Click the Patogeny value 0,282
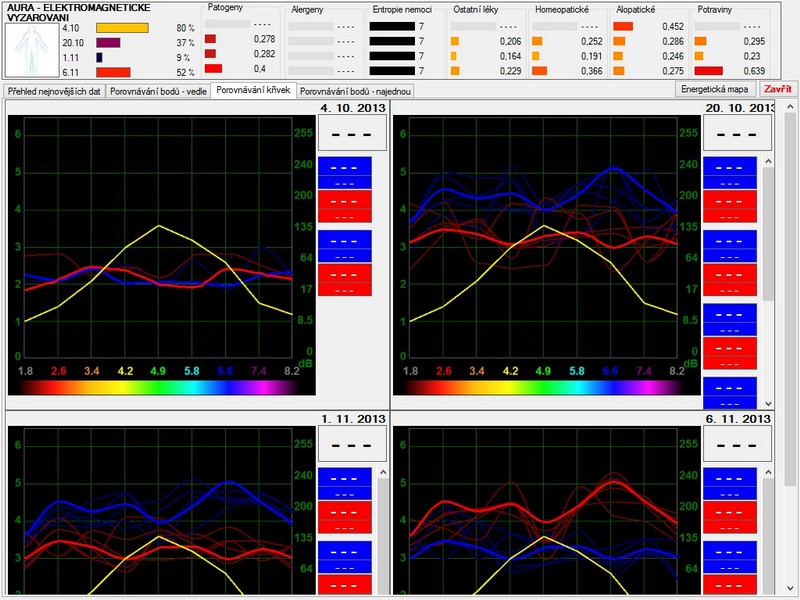Viewport: 800px width, 600px height. pyautogui.click(x=264, y=54)
